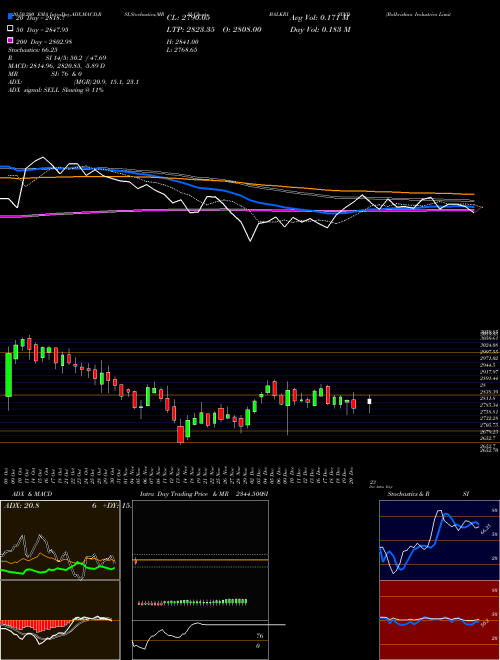Viewport: 500px width, 660px height.
Task: Click the green ADX line in the ADX panel
Action: 58,570
